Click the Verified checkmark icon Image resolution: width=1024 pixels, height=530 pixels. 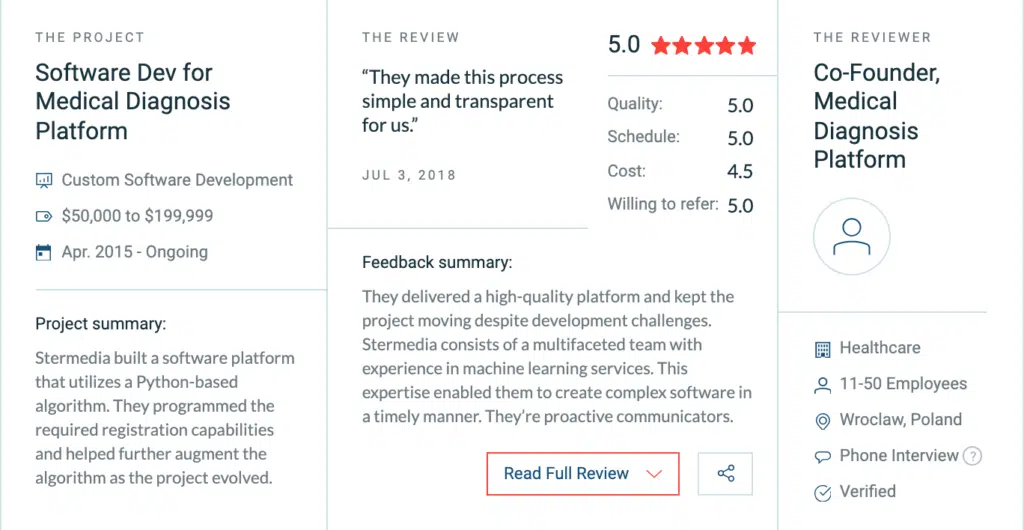[x=823, y=493]
